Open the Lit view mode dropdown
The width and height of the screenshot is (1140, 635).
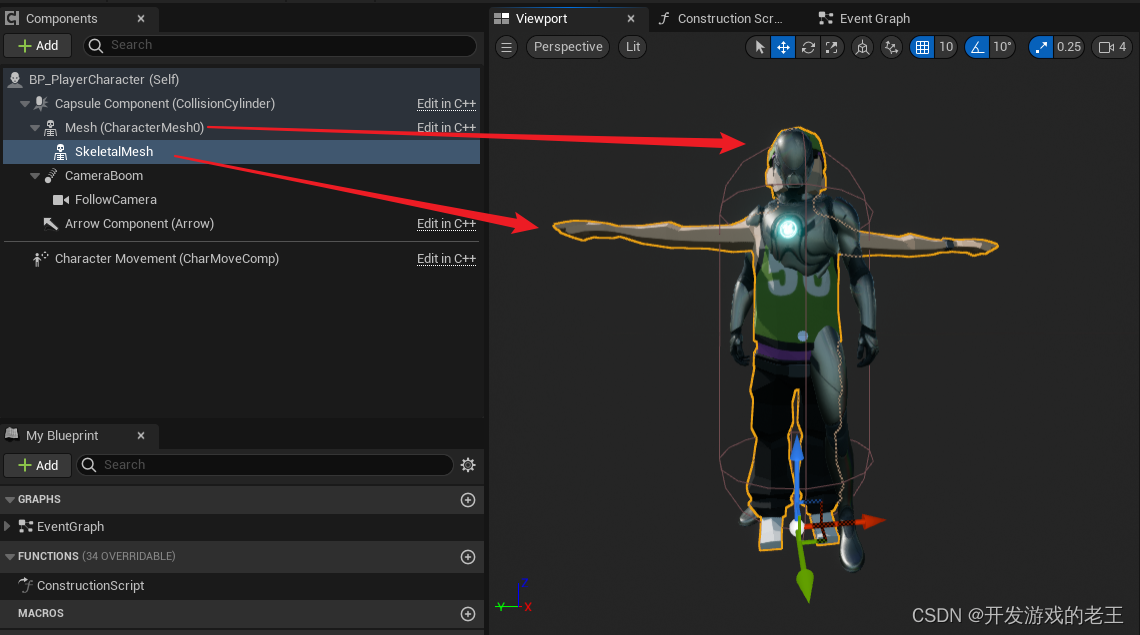click(633, 47)
